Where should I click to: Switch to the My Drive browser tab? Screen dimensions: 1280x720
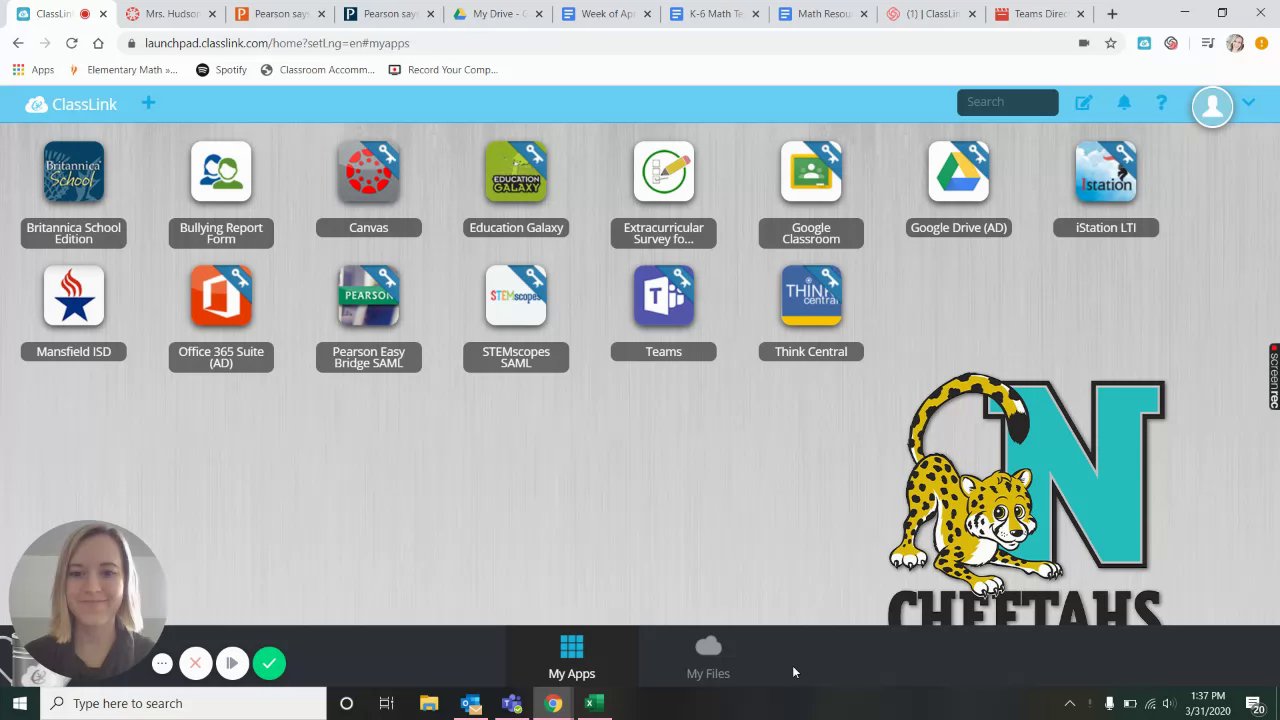(x=498, y=14)
